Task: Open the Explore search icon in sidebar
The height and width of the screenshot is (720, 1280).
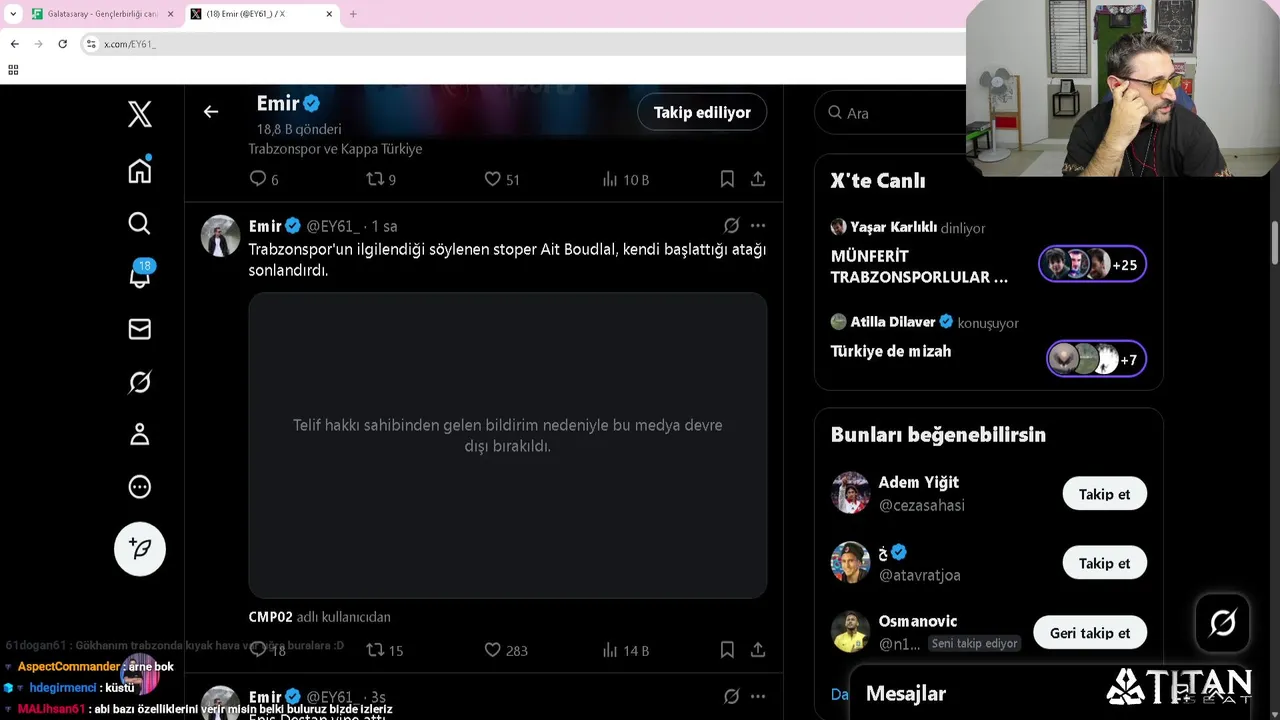Action: coord(140,223)
